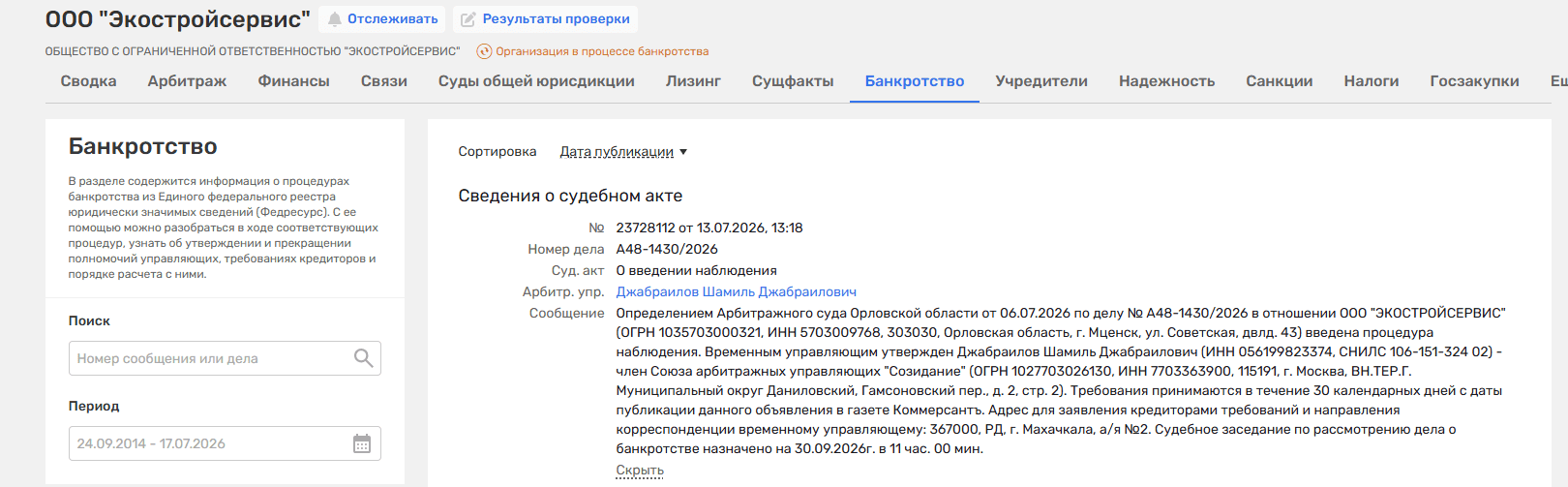Focus the Номер сообщения или дела field
The image size is (1568, 487).
pyautogui.click(x=225, y=358)
